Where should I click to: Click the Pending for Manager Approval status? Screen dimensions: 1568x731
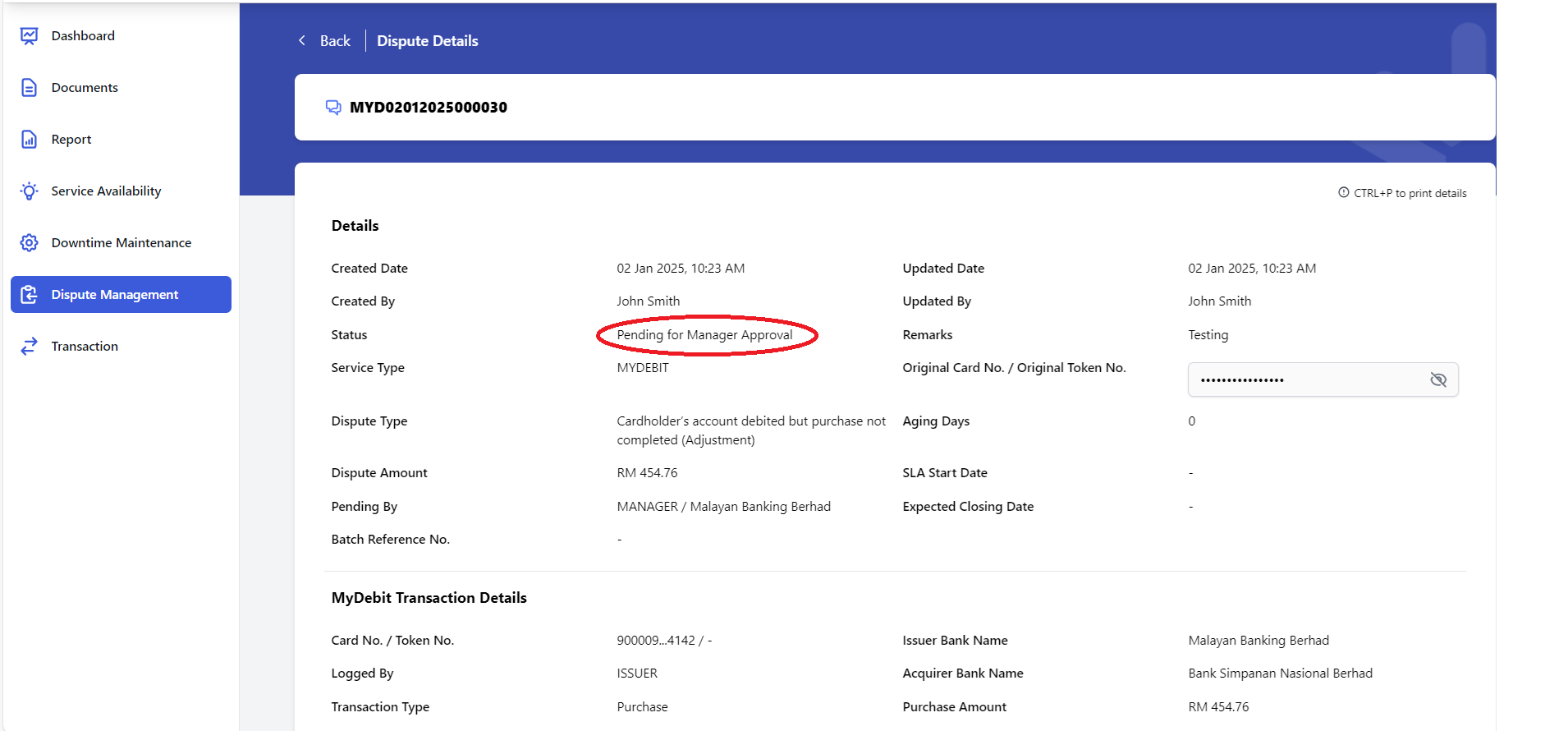click(x=705, y=335)
